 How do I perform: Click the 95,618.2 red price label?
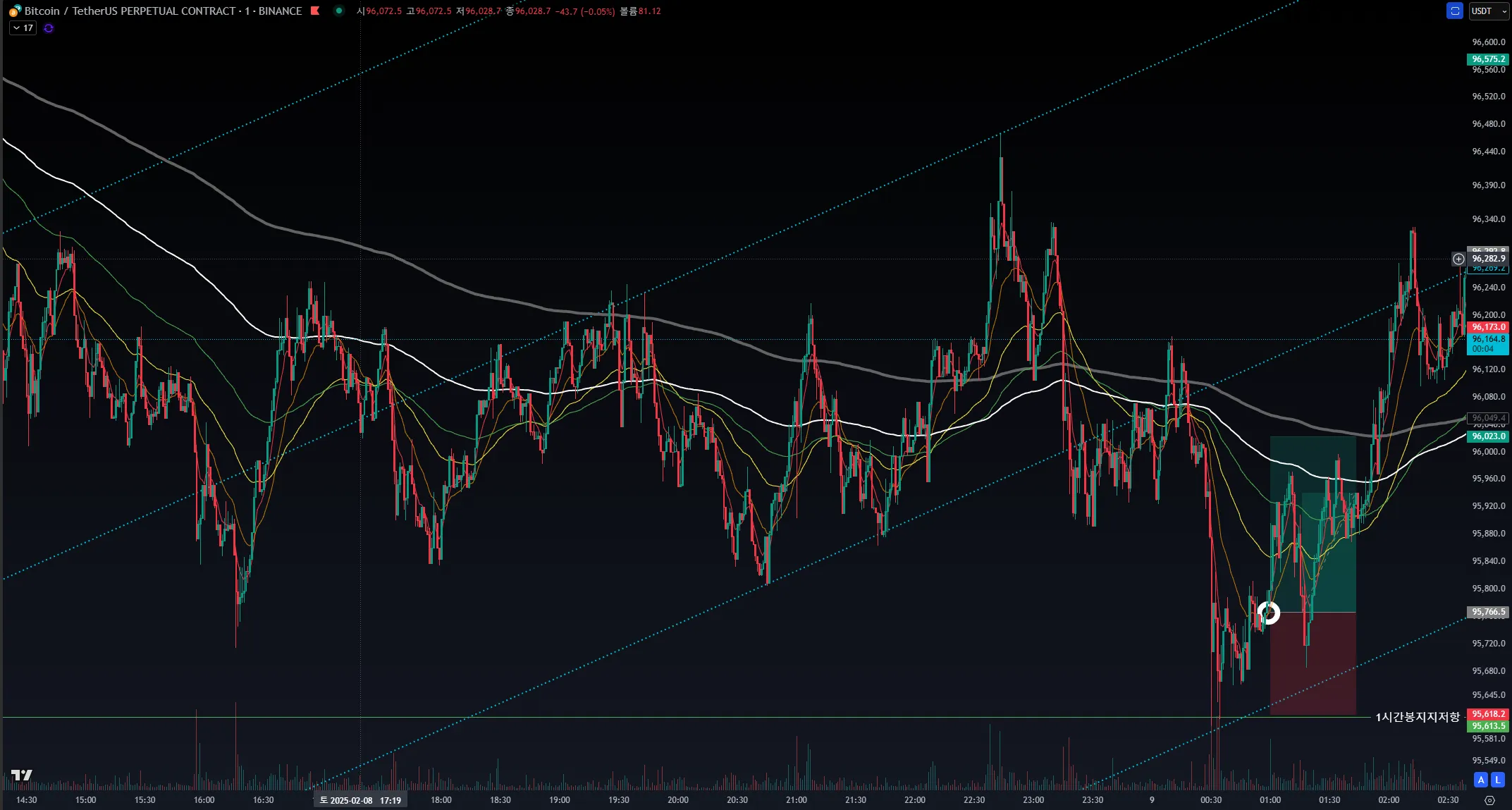coord(1488,714)
